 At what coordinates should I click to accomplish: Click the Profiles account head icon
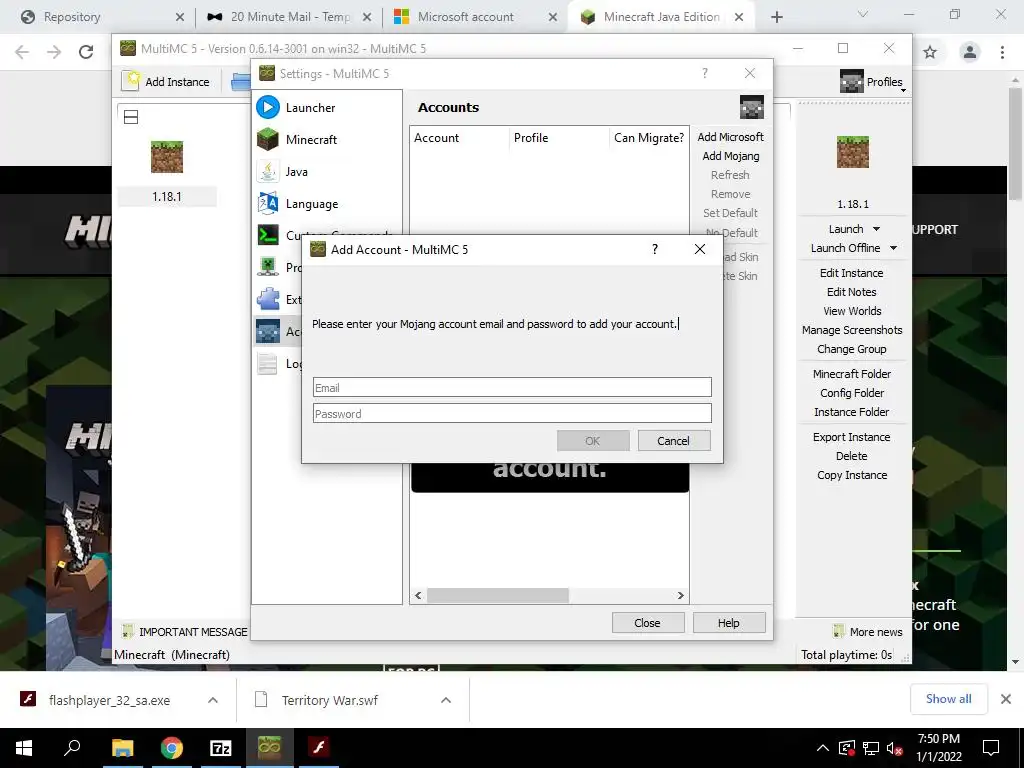pyautogui.click(x=851, y=82)
